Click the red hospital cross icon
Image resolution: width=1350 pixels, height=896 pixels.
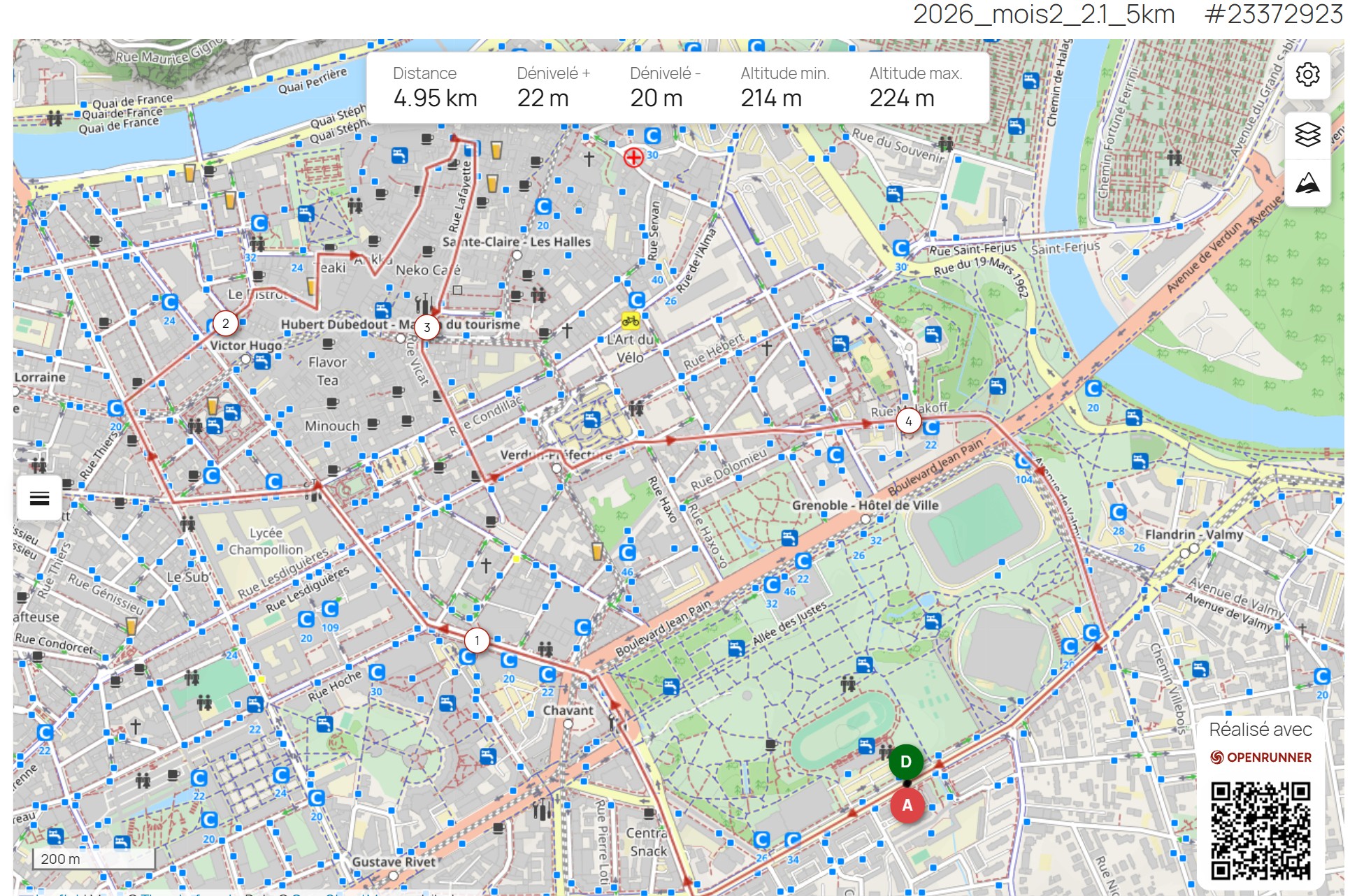633,157
